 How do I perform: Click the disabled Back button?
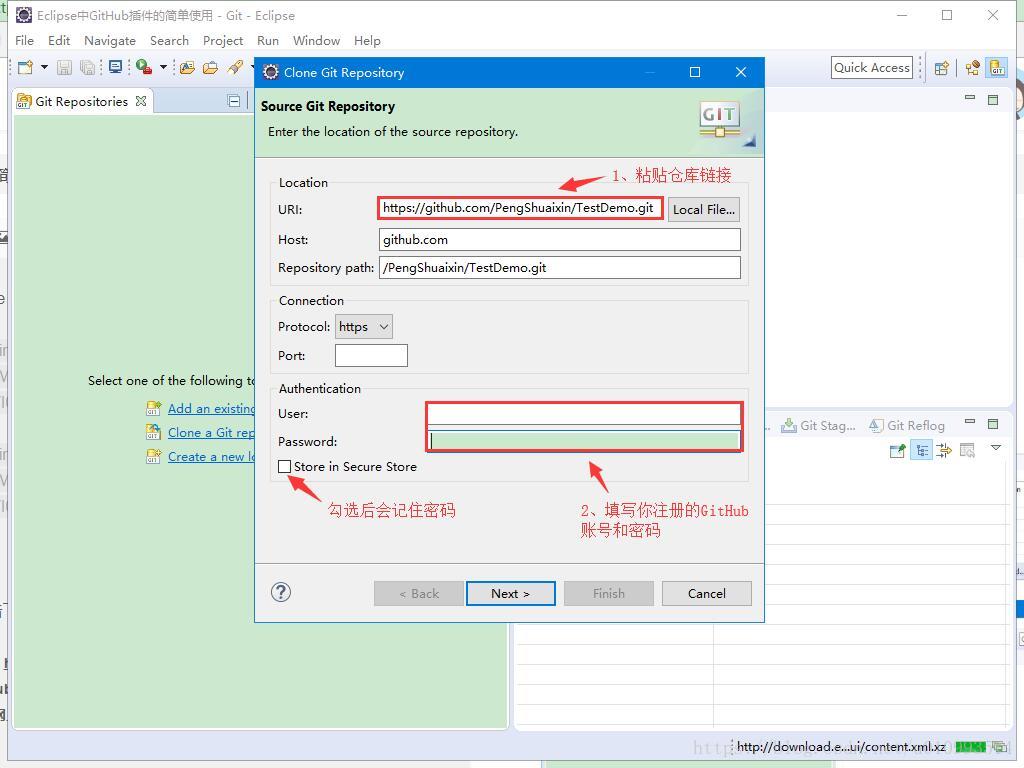point(419,594)
